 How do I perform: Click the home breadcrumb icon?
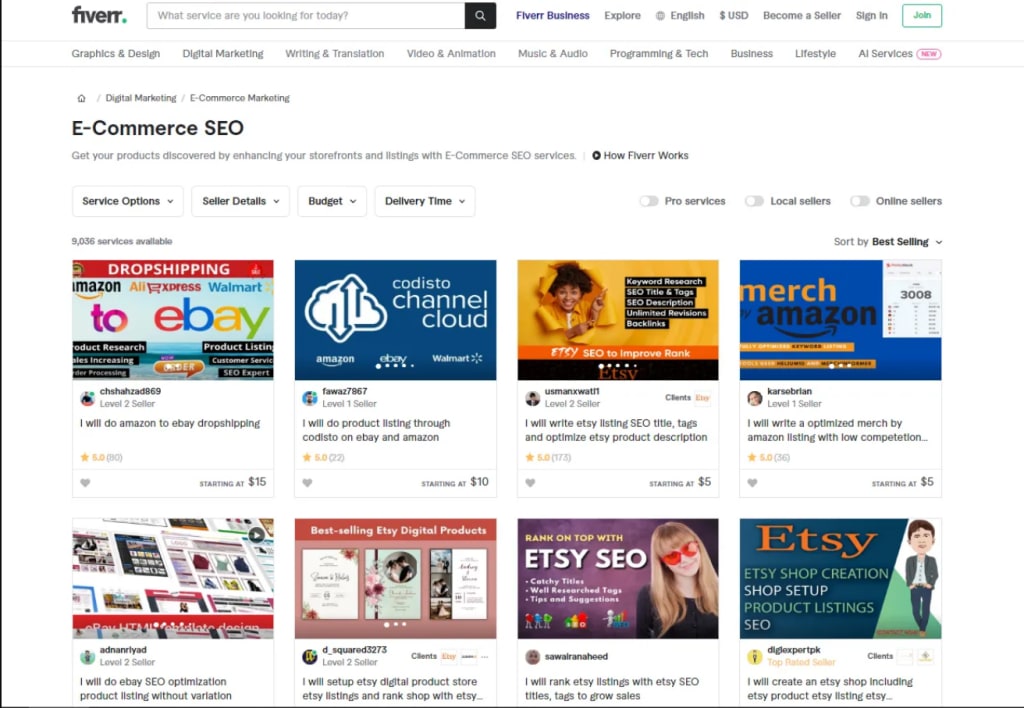pyautogui.click(x=82, y=98)
